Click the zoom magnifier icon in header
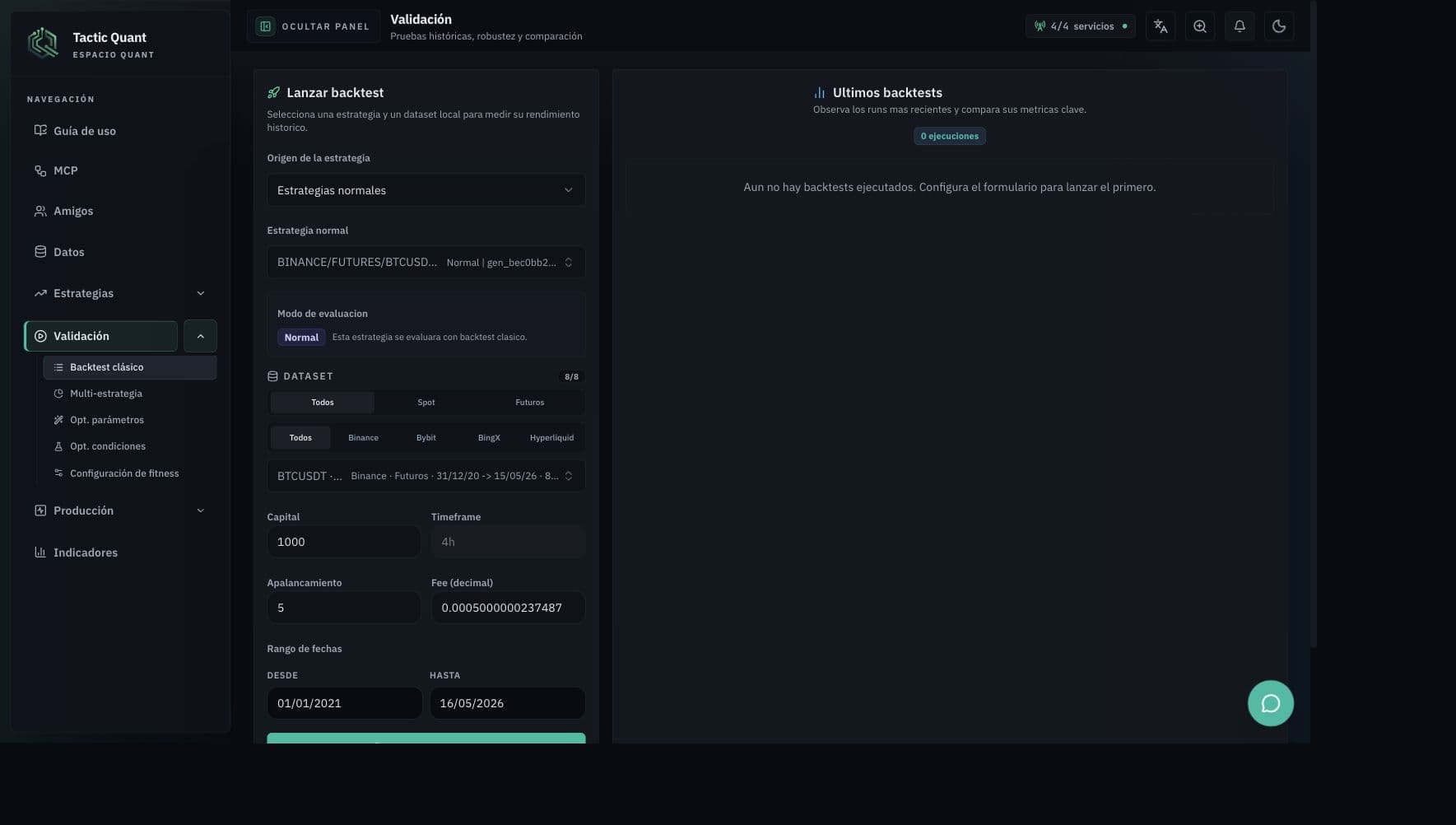The image size is (1456, 825). point(1200,26)
